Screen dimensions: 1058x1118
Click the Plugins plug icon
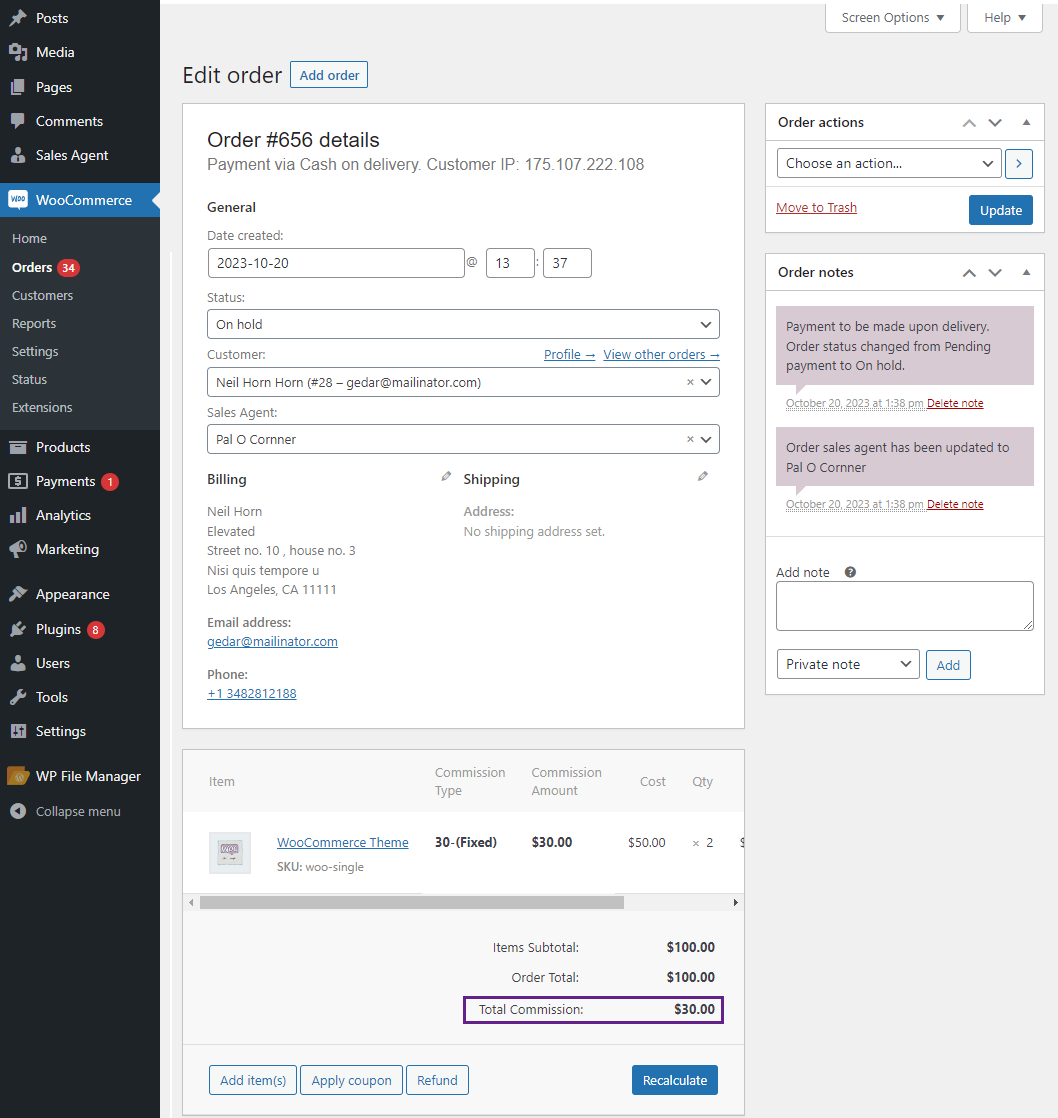point(18,629)
